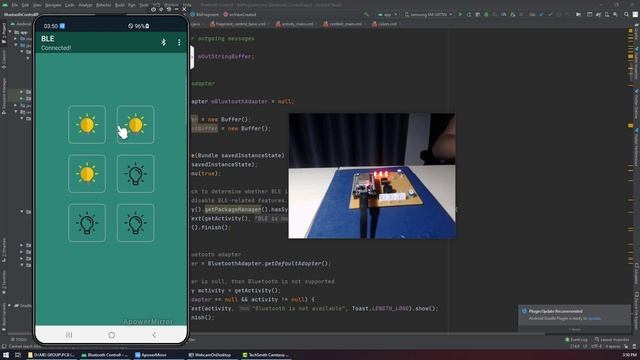Open the Project tool window side tab
Viewport: 640px width, 360px height.
[4, 32]
